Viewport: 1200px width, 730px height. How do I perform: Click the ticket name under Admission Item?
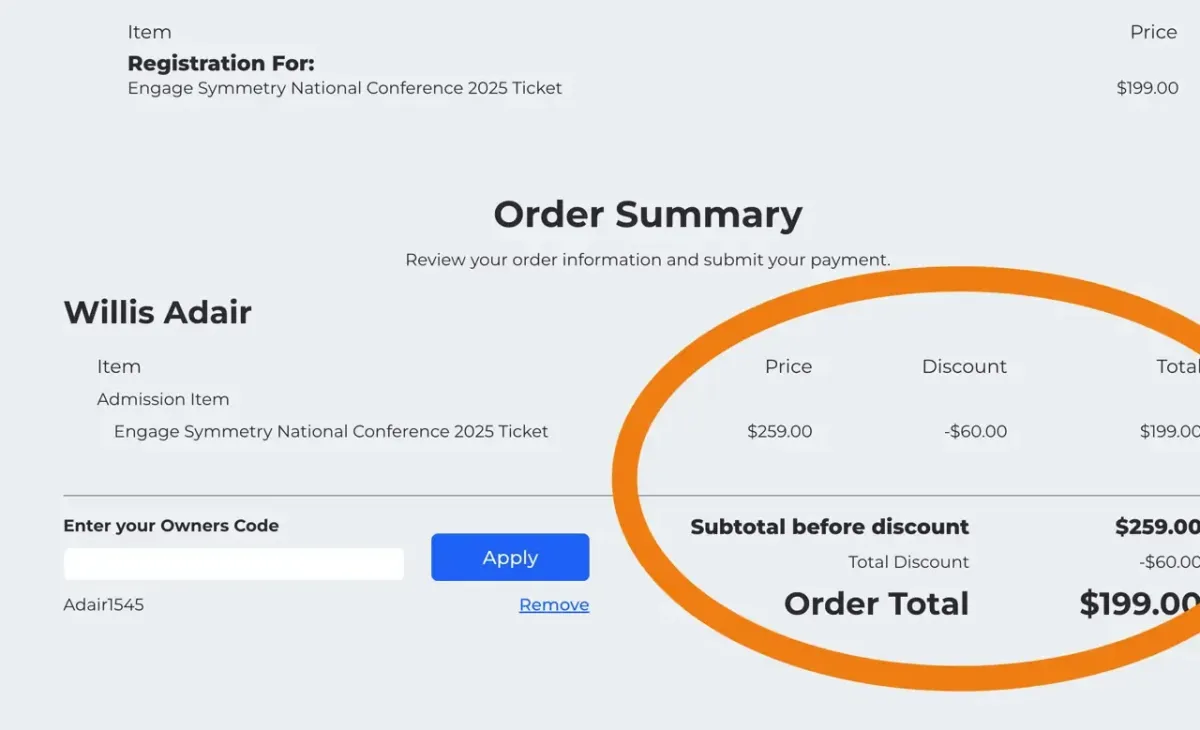coord(331,432)
